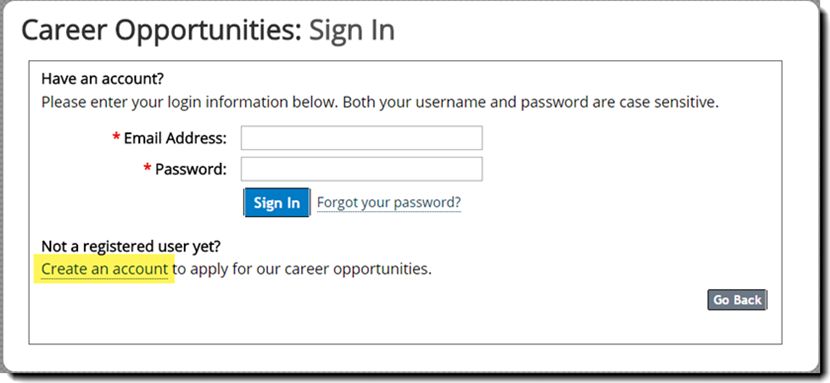This screenshot has width=830, height=383.
Task: Select the word password in Forgot link
Action: [425, 203]
